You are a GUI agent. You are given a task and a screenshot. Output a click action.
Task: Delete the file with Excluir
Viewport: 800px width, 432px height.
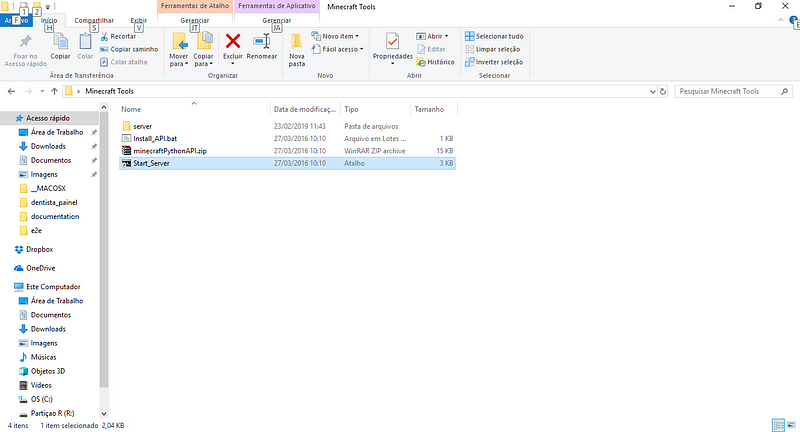233,46
